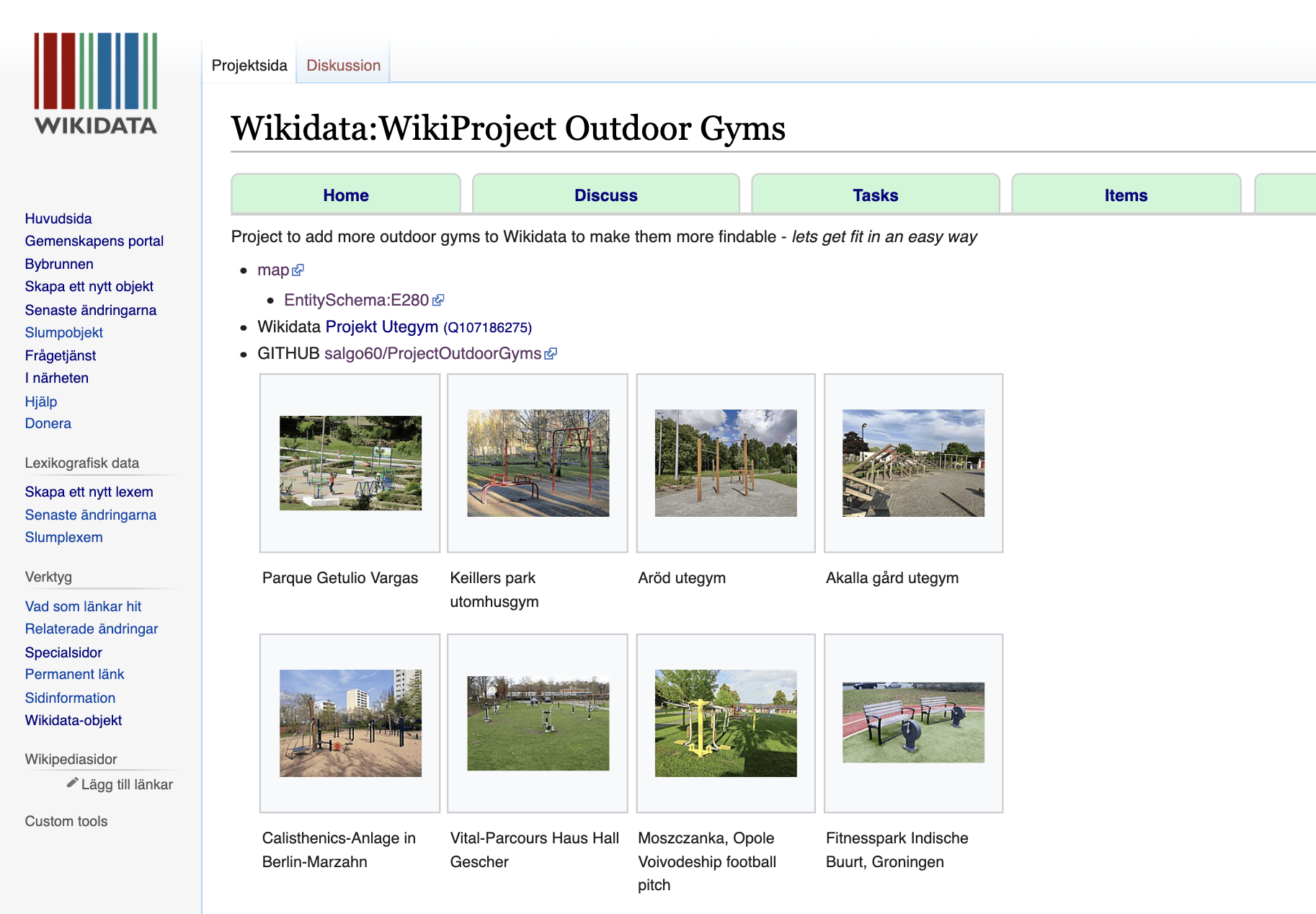This screenshot has height=914, width=1316.
Task: Open the Keillers park utomhusgym photo
Action: tap(538, 463)
